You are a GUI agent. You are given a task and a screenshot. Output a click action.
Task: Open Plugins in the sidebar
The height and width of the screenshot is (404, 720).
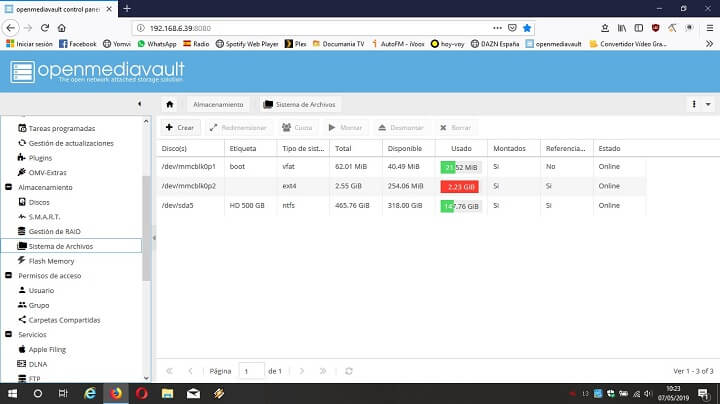pyautogui.click(x=40, y=158)
